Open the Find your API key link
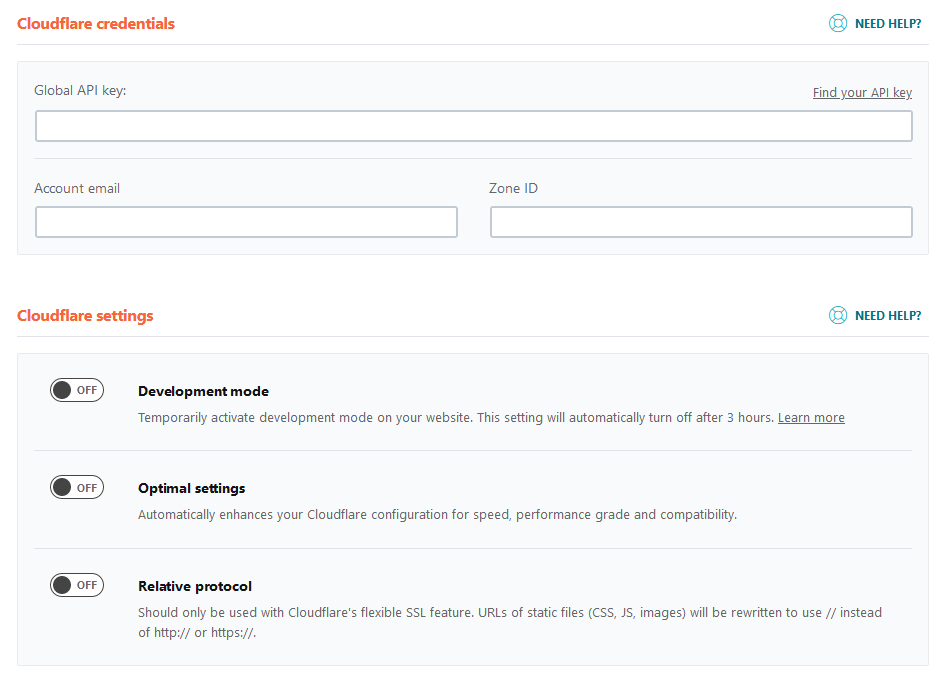This screenshot has height=682, width=947. click(x=862, y=92)
